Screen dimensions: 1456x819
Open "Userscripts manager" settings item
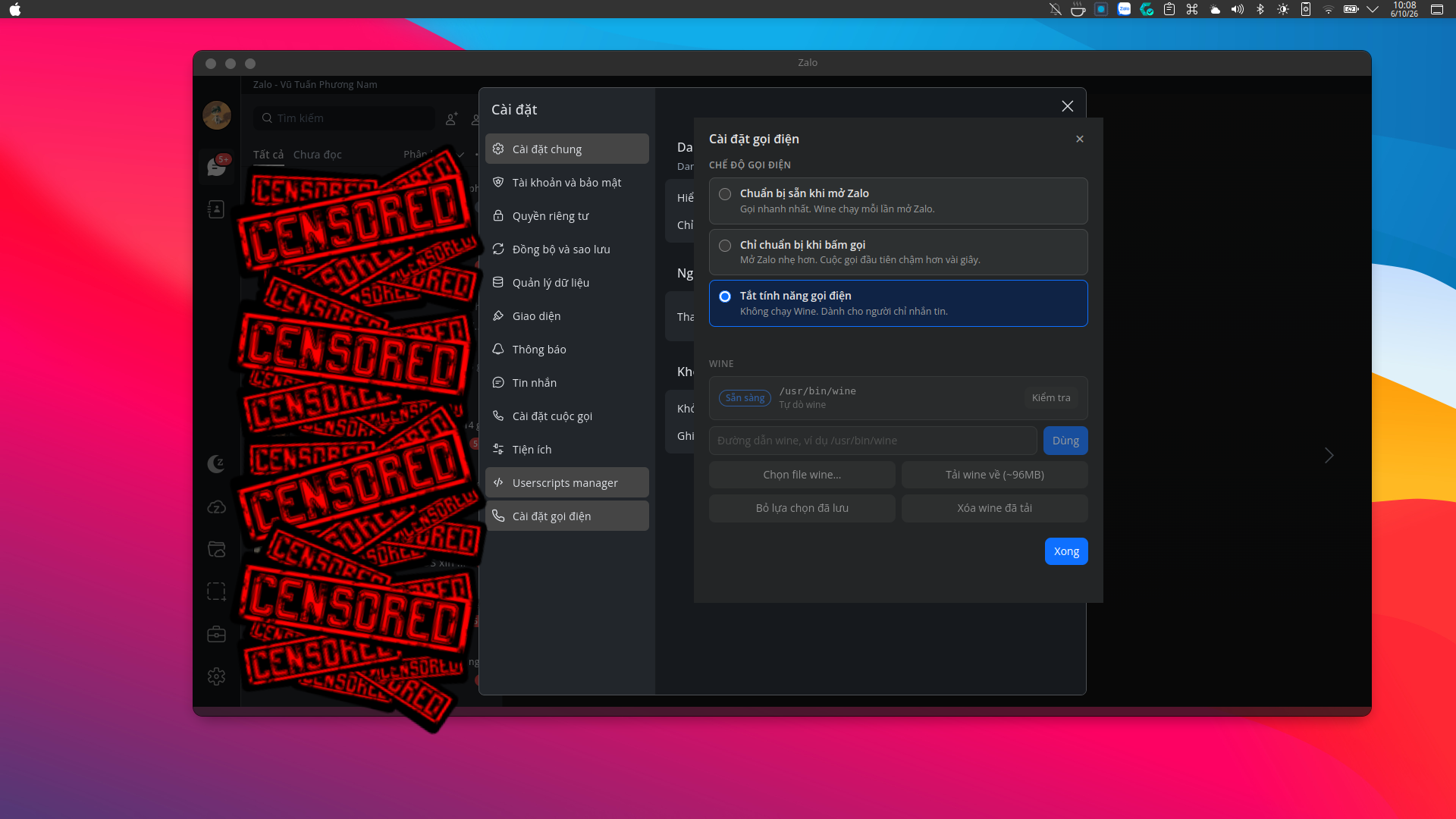coord(566,483)
